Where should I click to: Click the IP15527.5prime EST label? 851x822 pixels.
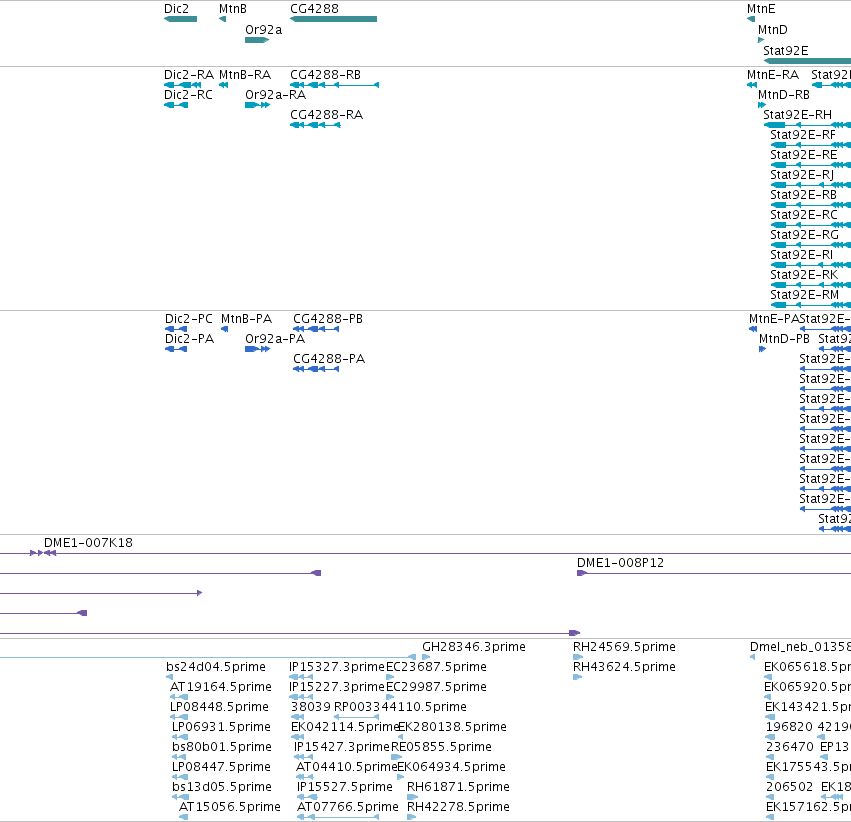click(345, 787)
